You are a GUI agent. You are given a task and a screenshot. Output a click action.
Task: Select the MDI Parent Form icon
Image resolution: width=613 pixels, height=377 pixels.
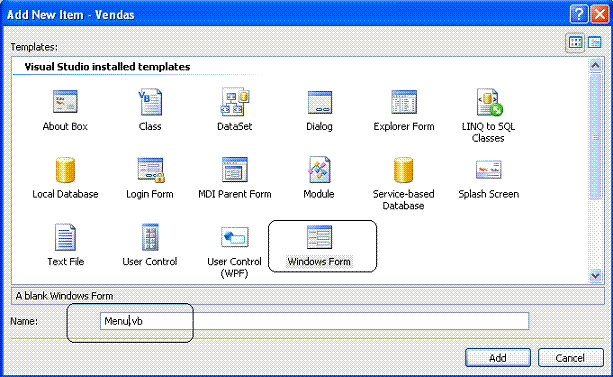point(235,170)
